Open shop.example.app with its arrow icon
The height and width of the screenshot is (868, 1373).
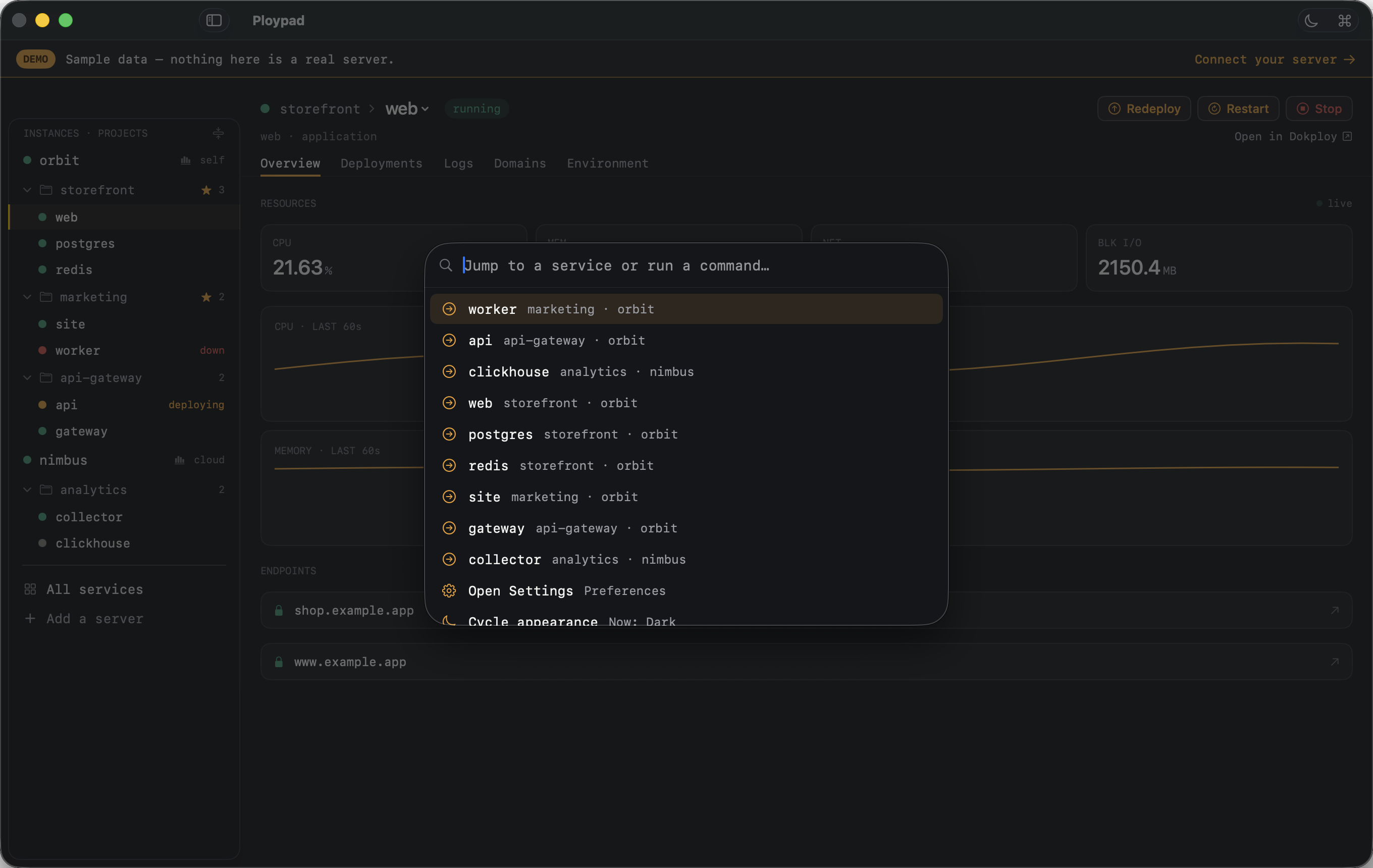1334,611
